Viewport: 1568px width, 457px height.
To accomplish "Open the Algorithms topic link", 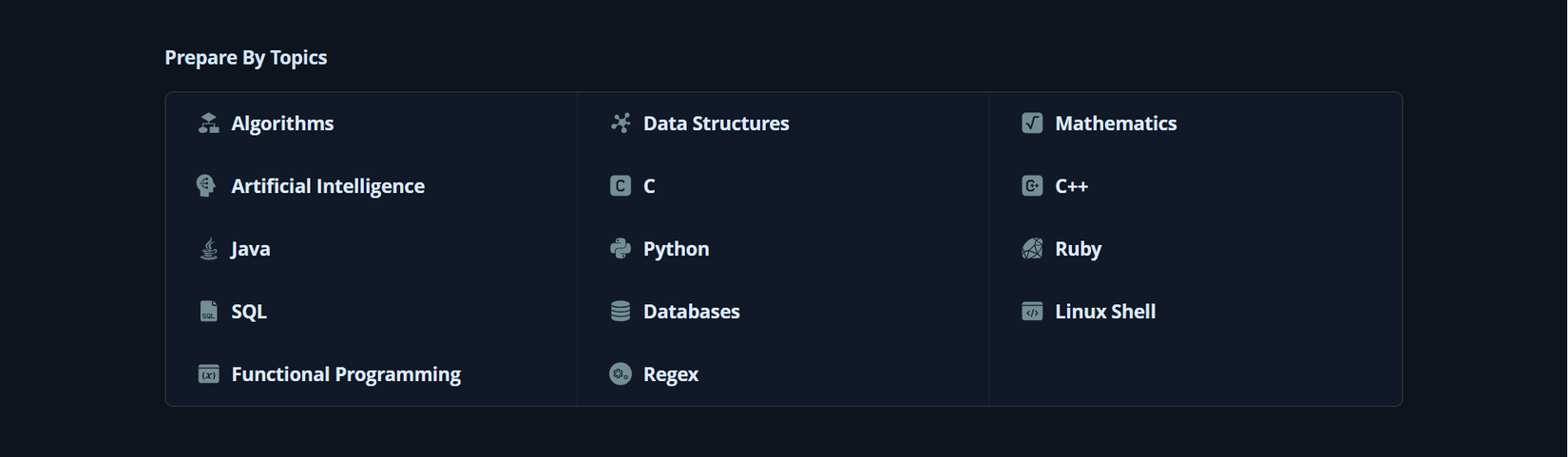I will (282, 124).
